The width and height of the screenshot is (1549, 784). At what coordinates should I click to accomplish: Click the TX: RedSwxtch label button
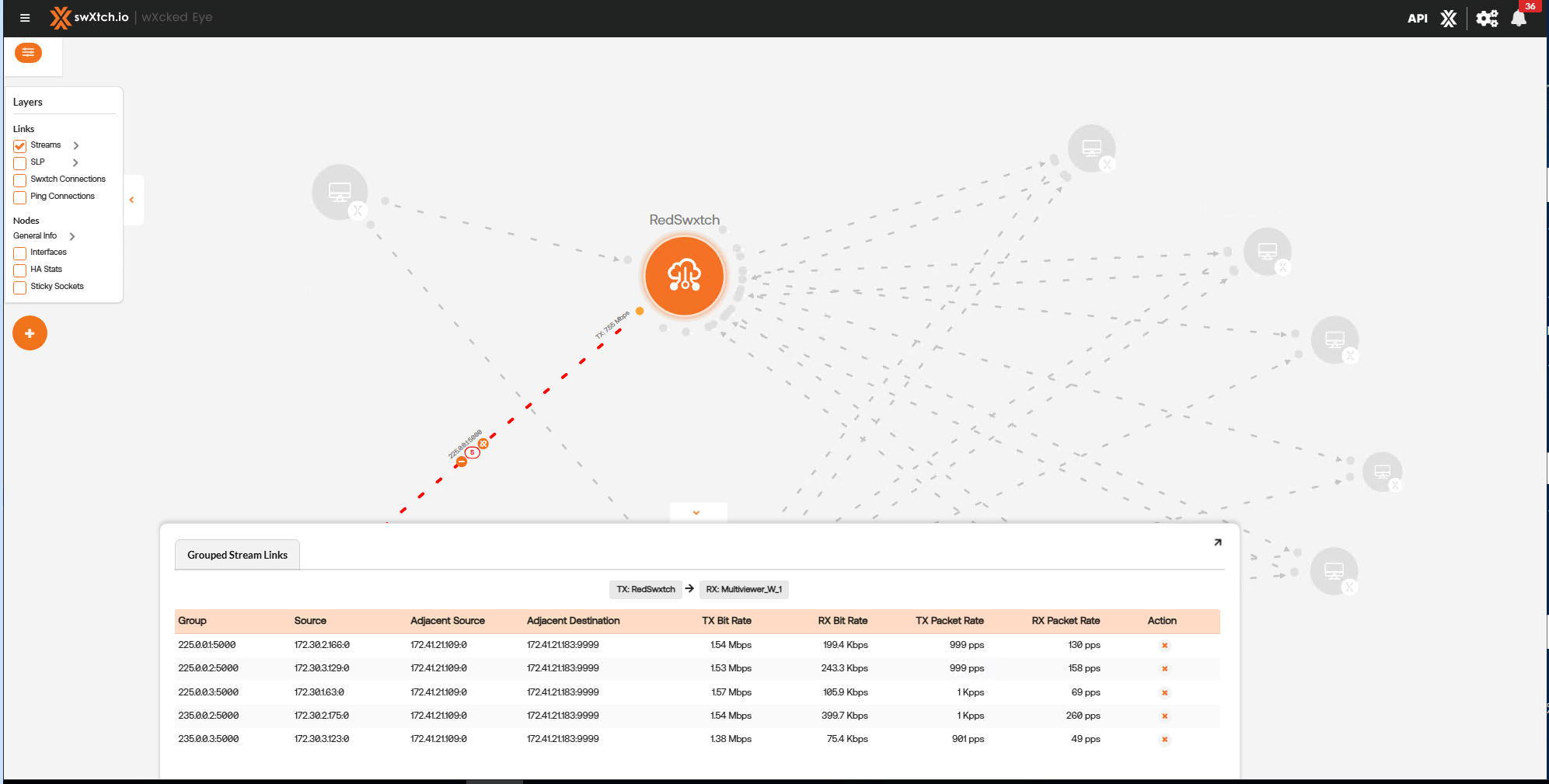point(645,590)
